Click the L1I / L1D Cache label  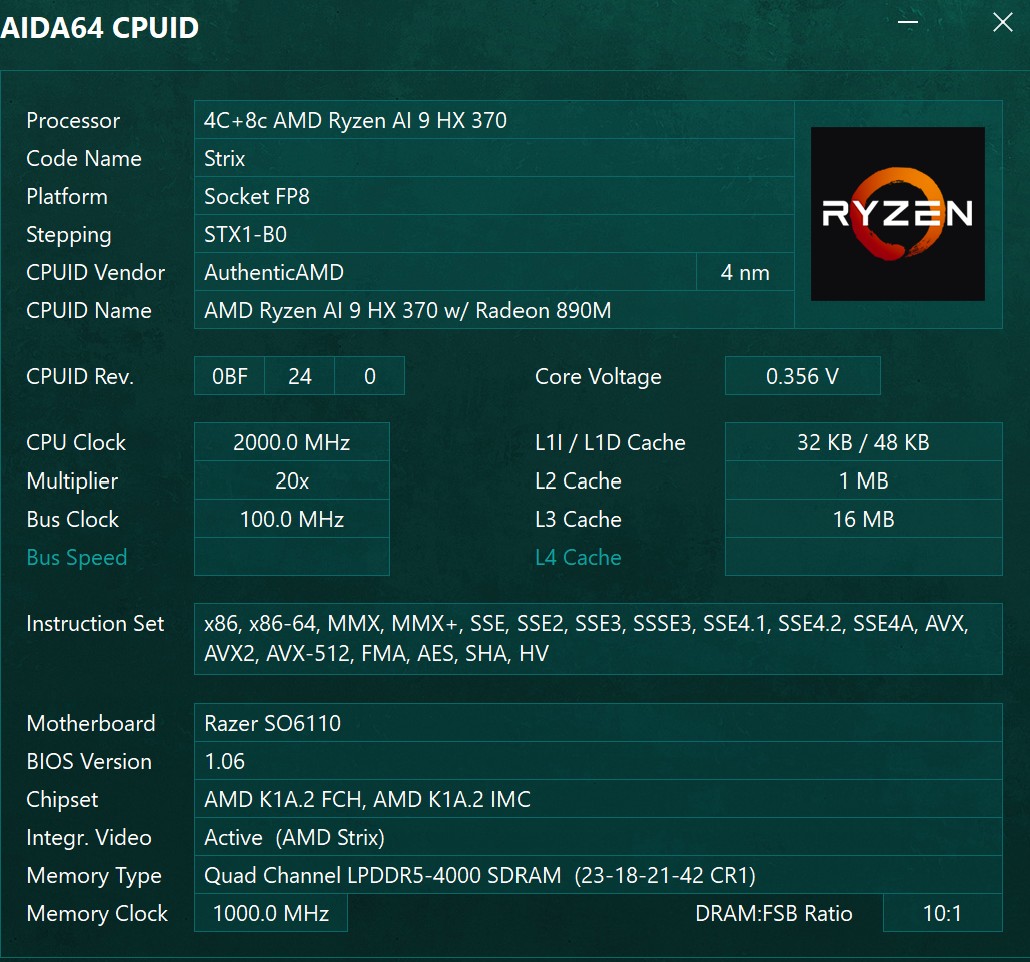point(610,442)
